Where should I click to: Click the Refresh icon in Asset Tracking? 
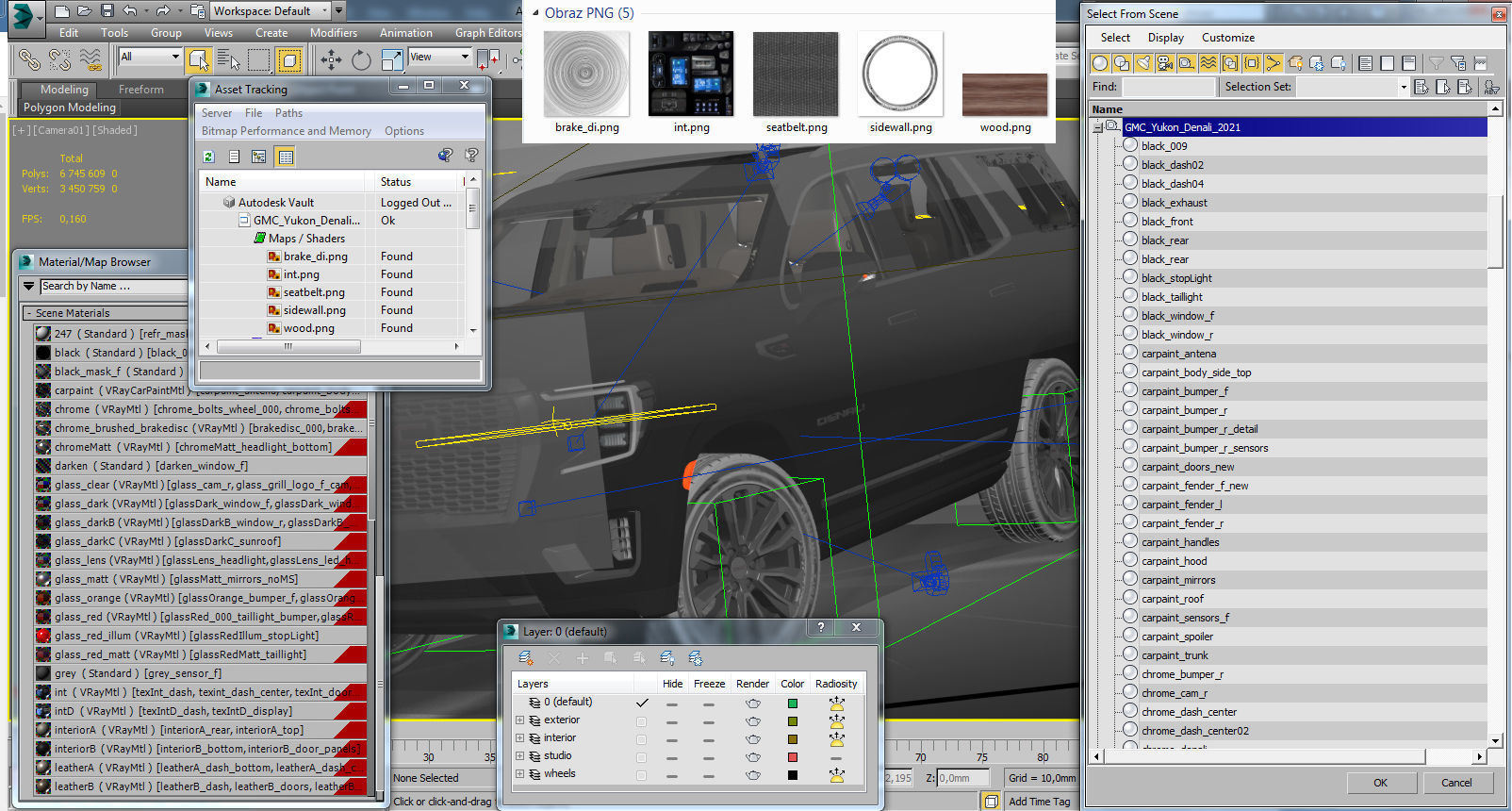[209, 157]
